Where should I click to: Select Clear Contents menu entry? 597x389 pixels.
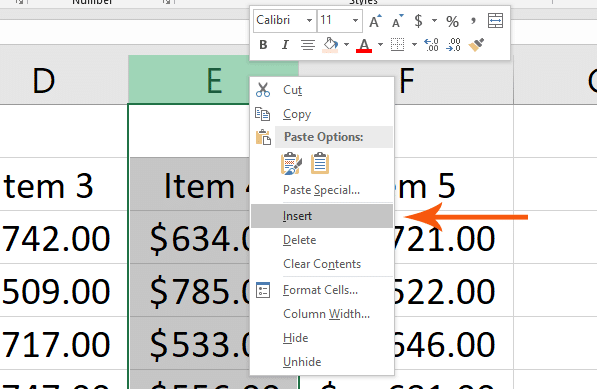(322, 264)
